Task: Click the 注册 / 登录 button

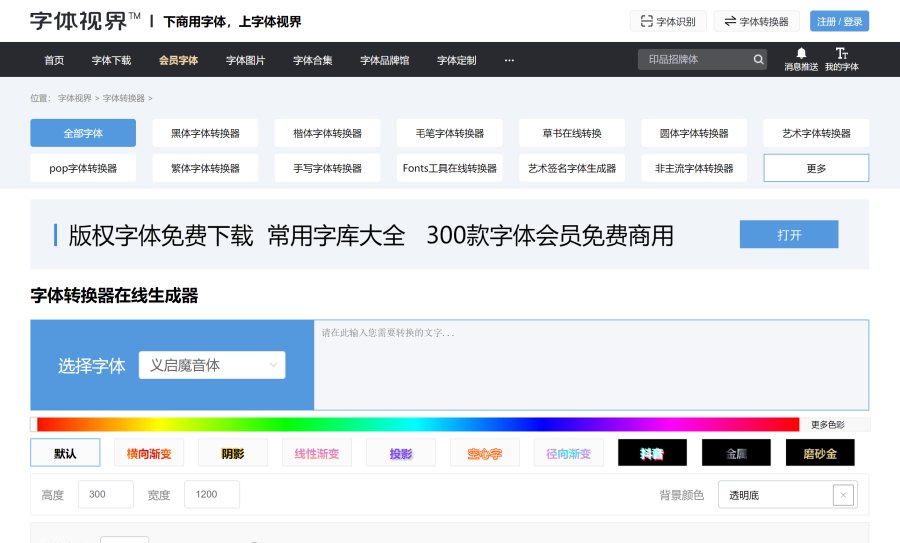Action: coord(839,21)
